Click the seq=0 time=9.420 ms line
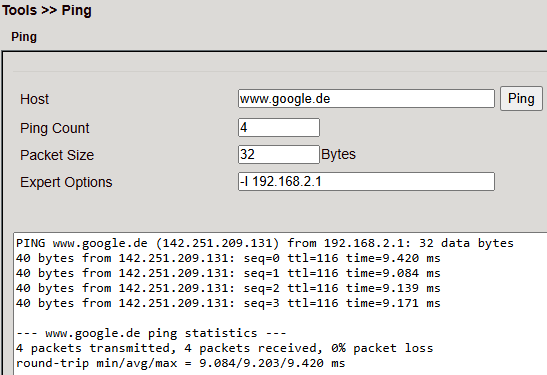This screenshot has width=547, height=375. click(228, 258)
